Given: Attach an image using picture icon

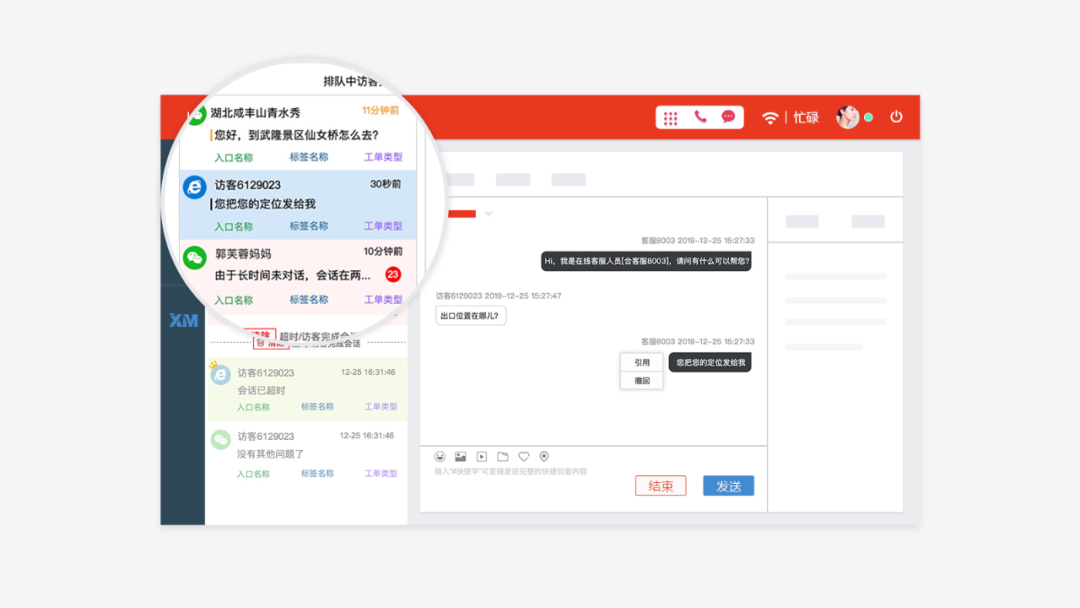Looking at the screenshot, I should click(x=461, y=457).
